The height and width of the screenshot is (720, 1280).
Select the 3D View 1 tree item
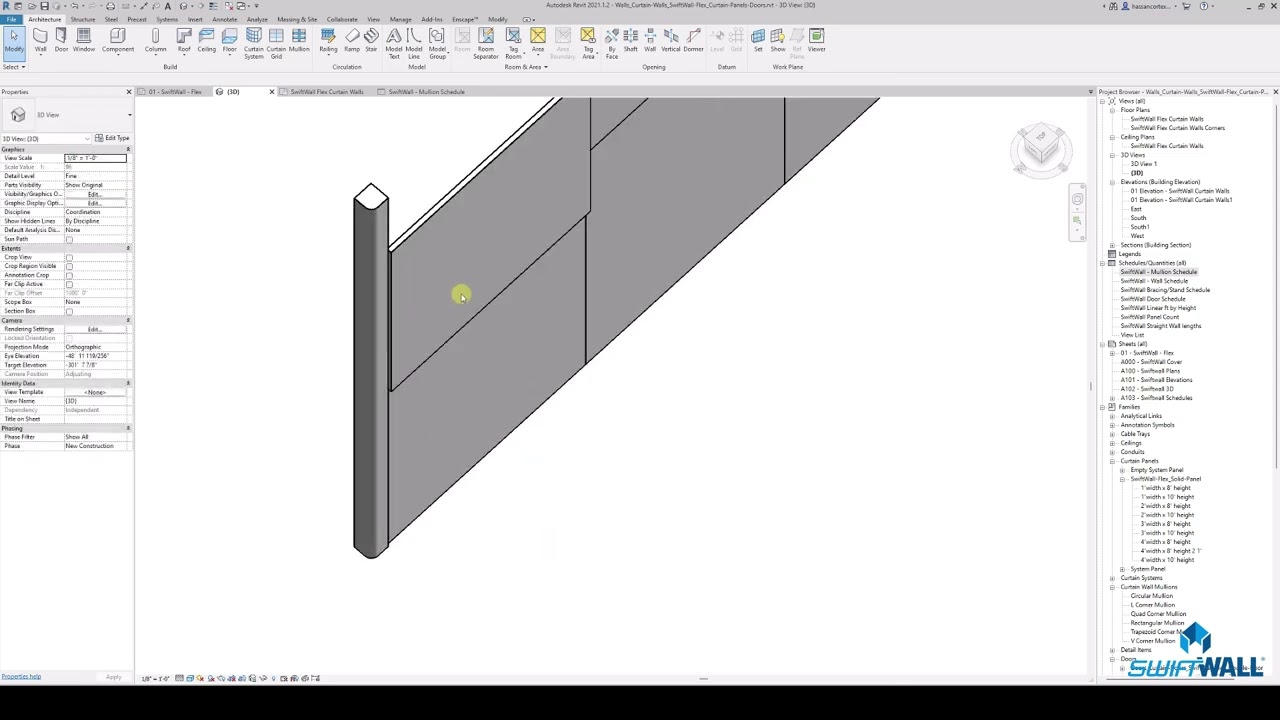(x=1143, y=164)
